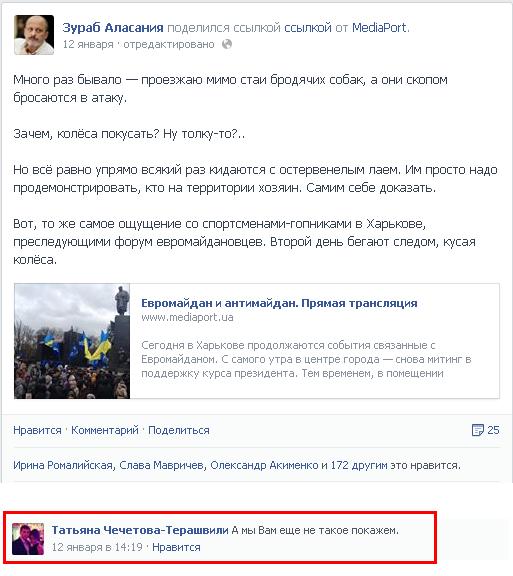The height and width of the screenshot is (576, 513).
Task: Open post timestamp 12 января
Action: 88,44
